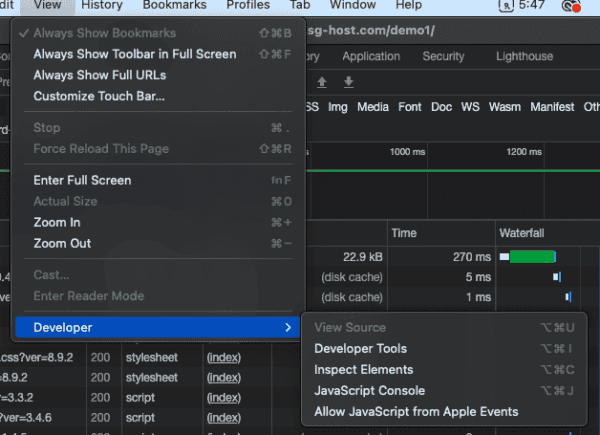Filter network requests by Font

pos(409,107)
